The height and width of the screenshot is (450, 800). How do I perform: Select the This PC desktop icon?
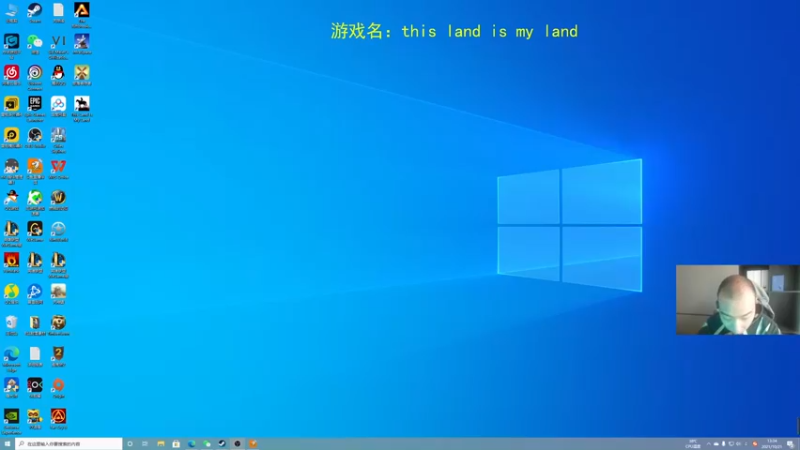[x=11, y=12]
